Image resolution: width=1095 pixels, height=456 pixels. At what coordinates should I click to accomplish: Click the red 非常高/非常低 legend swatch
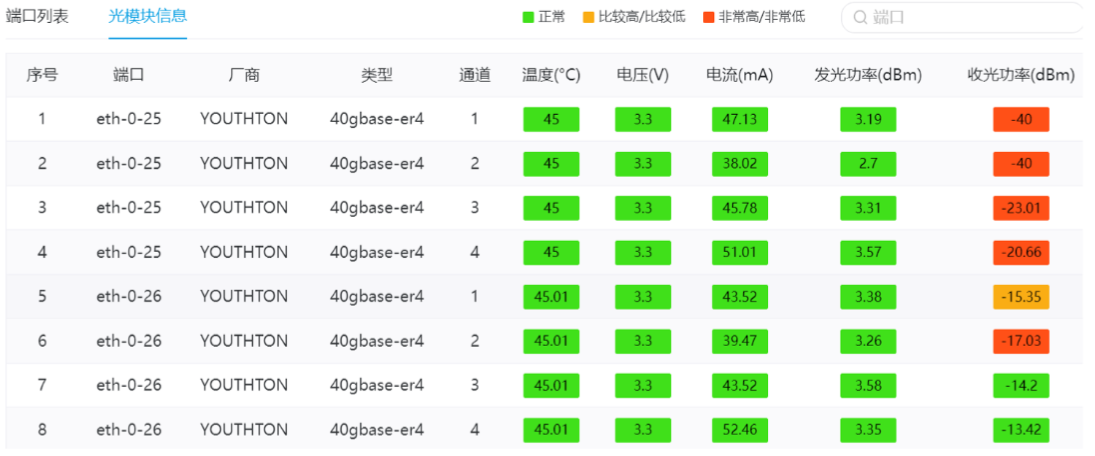(708, 17)
